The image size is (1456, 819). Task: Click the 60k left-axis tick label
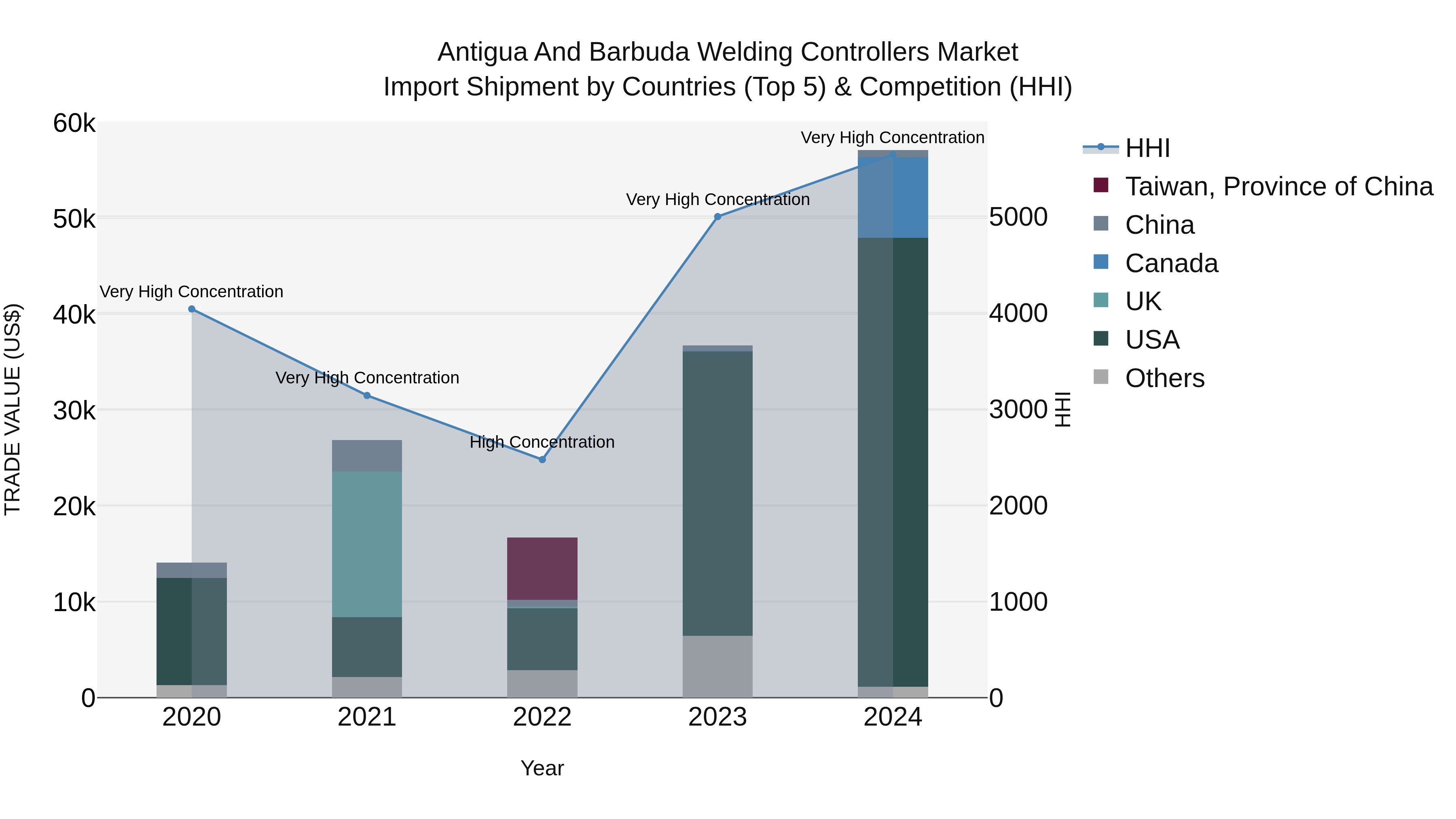(x=74, y=123)
